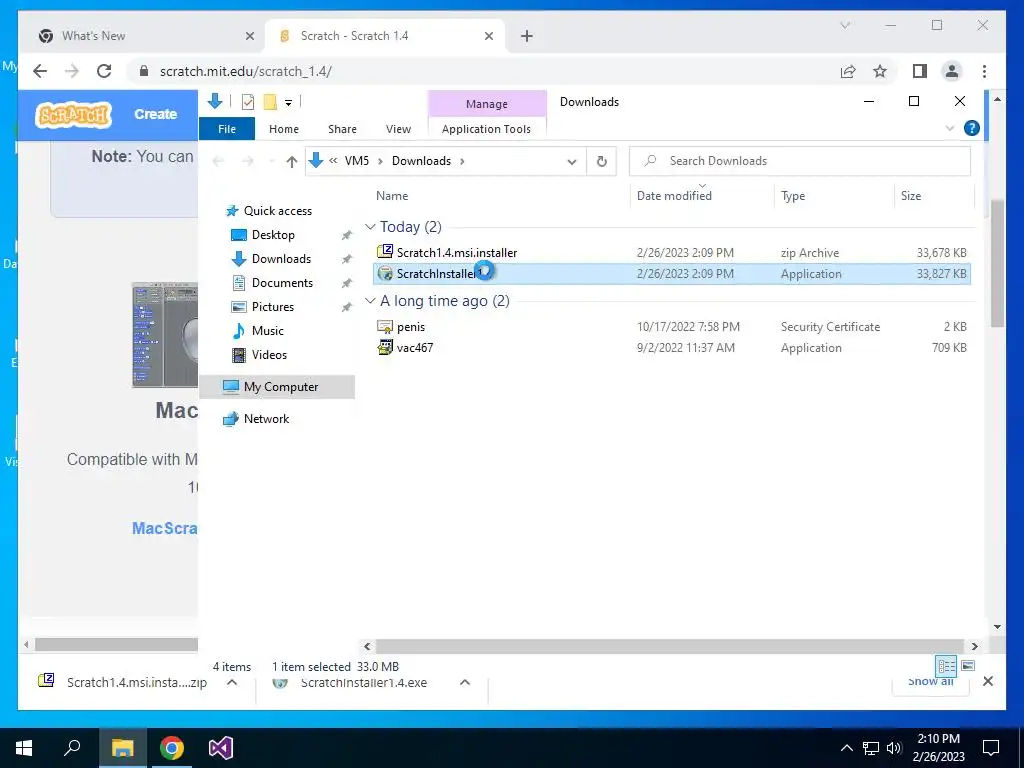The width and height of the screenshot is (1024, 768).
Task: Sort by the Type column header
Action: pyautogui.click(x=793, y=196)
